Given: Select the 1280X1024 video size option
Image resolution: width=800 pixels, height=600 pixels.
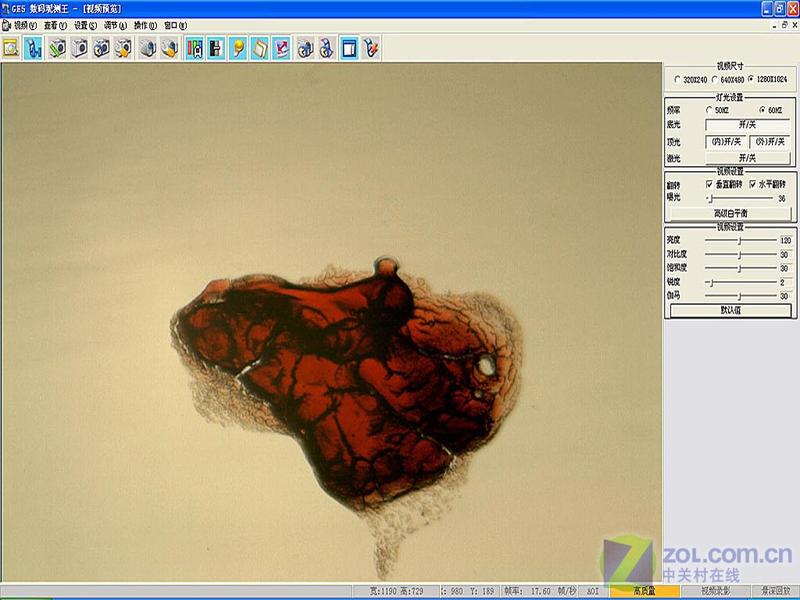Looking at the screenshot, I should point(767,80).
